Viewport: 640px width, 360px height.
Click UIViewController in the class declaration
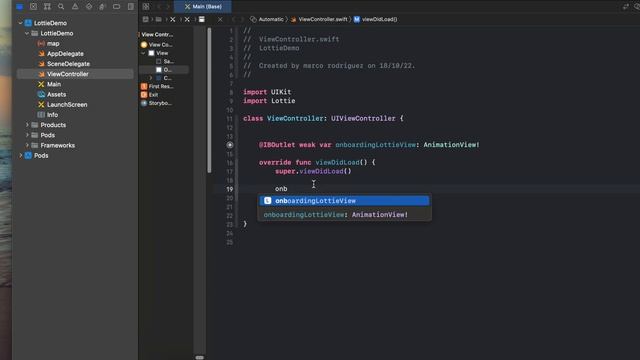pos(363,118)
